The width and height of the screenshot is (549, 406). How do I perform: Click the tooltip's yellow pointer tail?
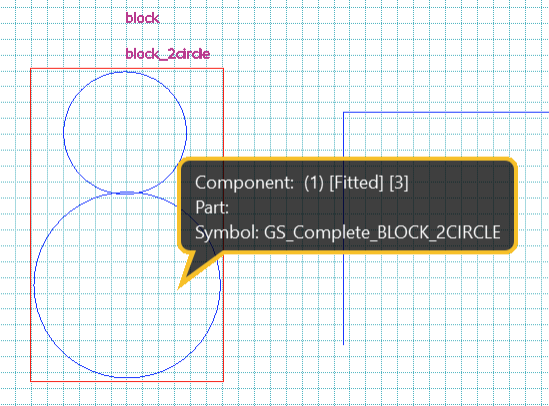[196, 268]
